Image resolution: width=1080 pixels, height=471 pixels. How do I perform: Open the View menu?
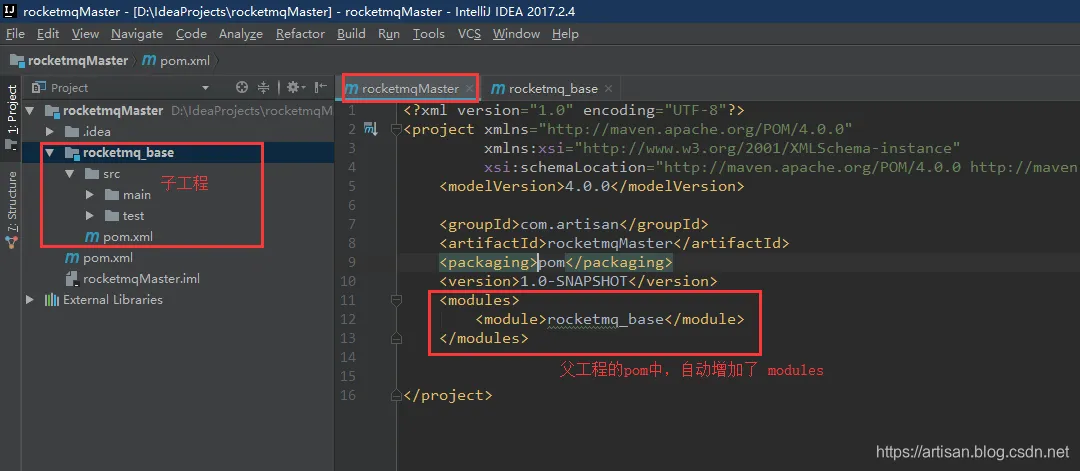point(85,34)
